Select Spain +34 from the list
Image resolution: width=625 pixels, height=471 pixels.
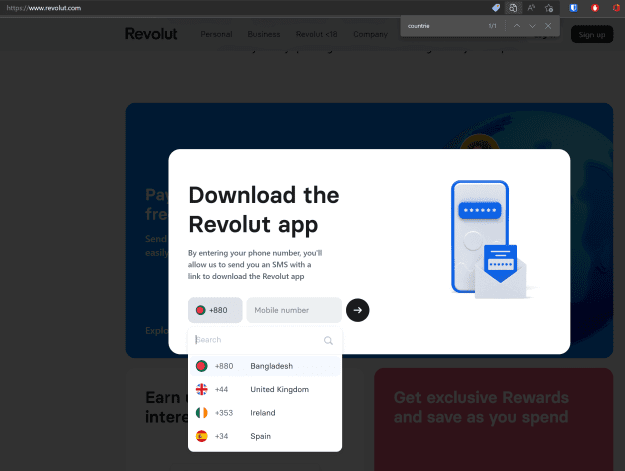(x=265, y=436)
